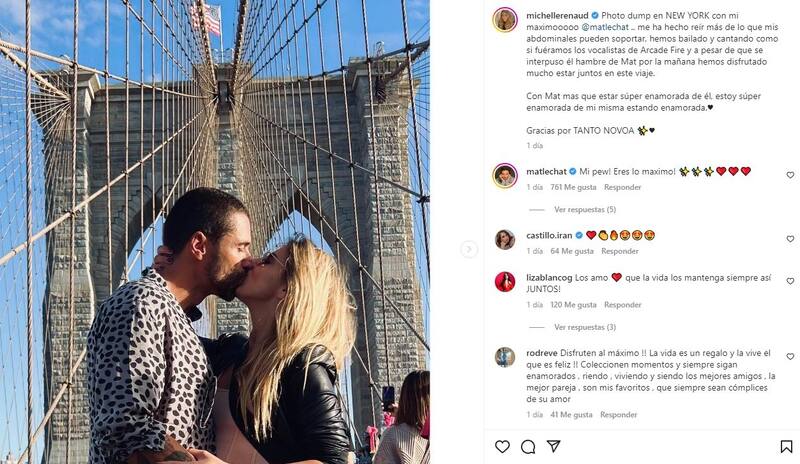Open rodreve username link
This screenshot has width=800, height=464.
point(542,353)
